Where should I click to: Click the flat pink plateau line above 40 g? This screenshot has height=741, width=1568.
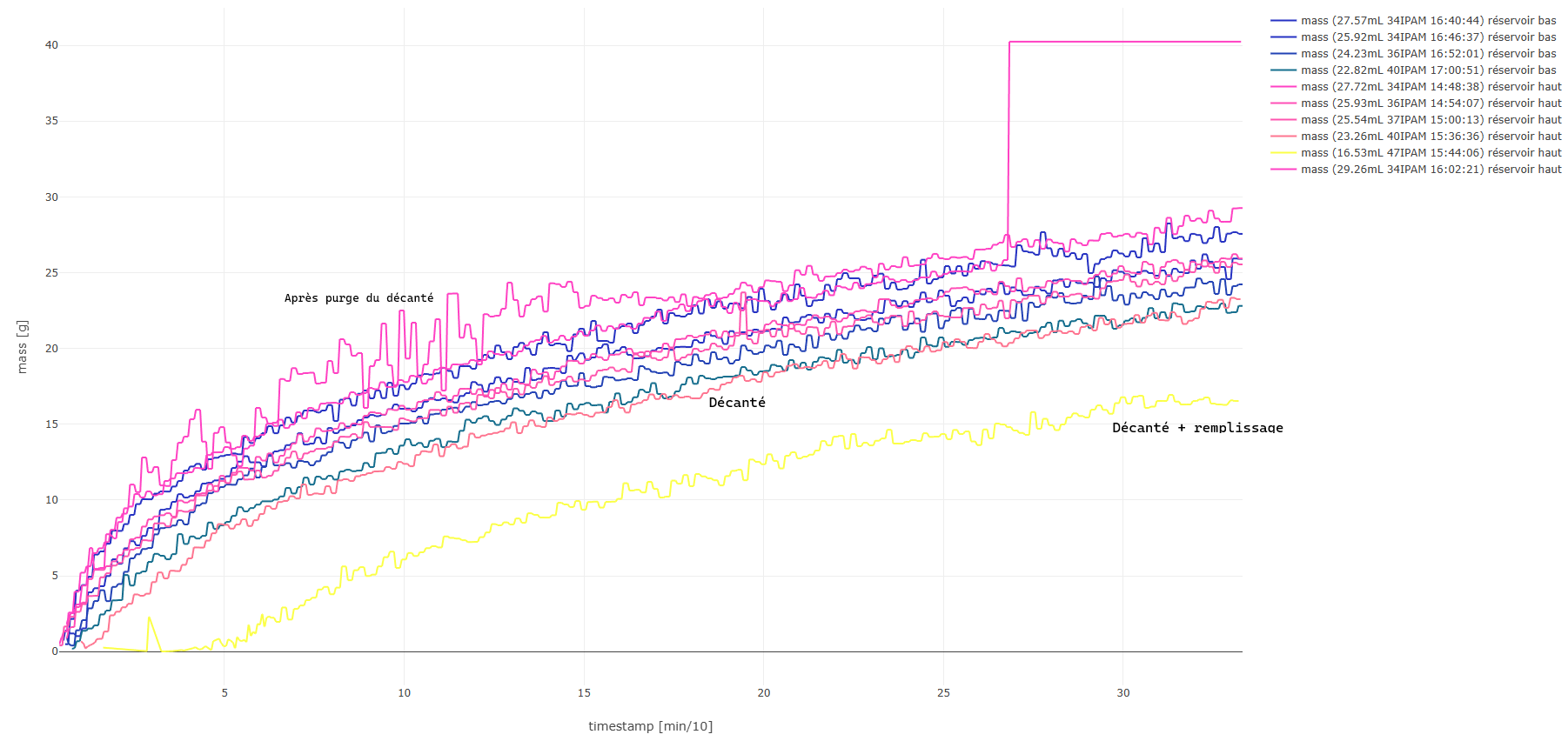click(1124, 42)
